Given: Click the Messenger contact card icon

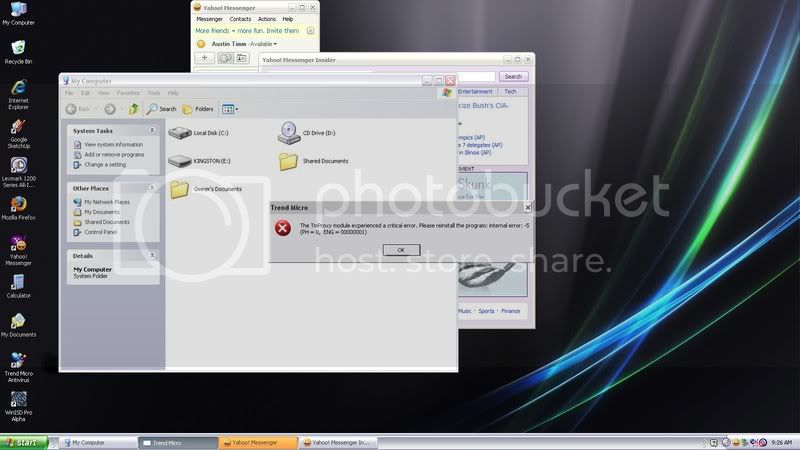Looking at the screenshot, I should (241, 58).
